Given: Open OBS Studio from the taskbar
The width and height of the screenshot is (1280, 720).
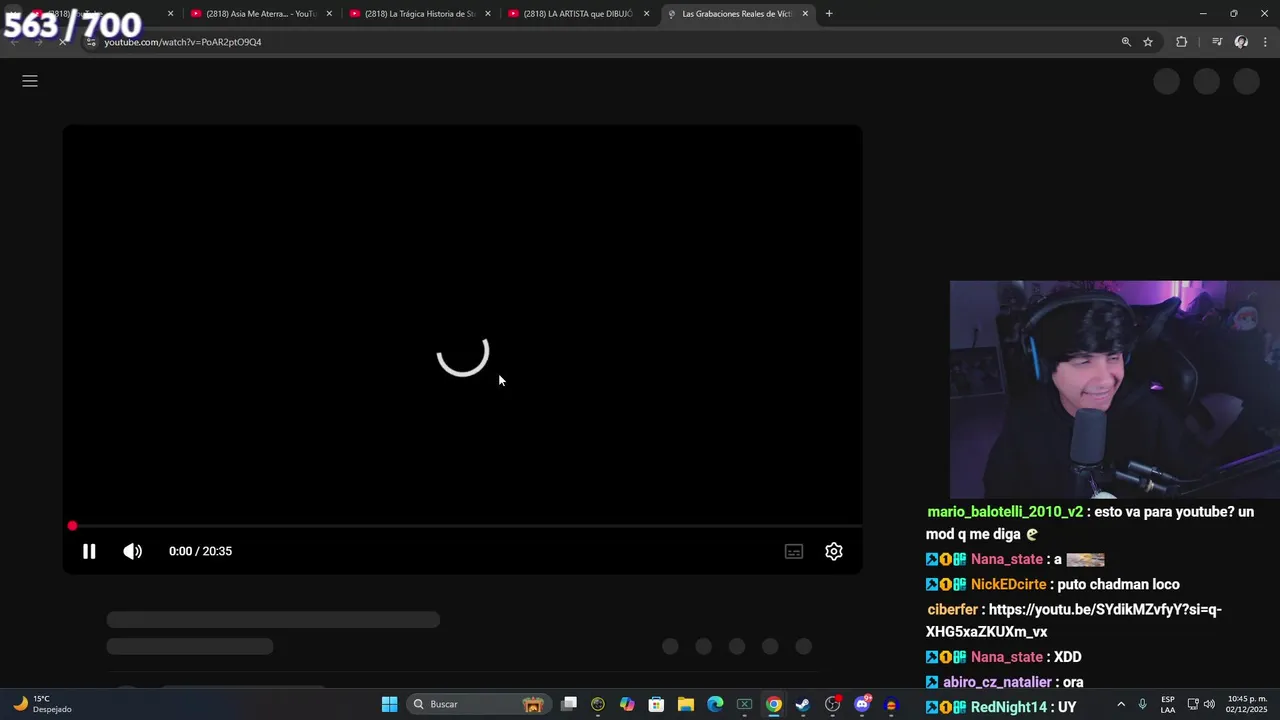Looking at the screenshot, I should point(832,704).
